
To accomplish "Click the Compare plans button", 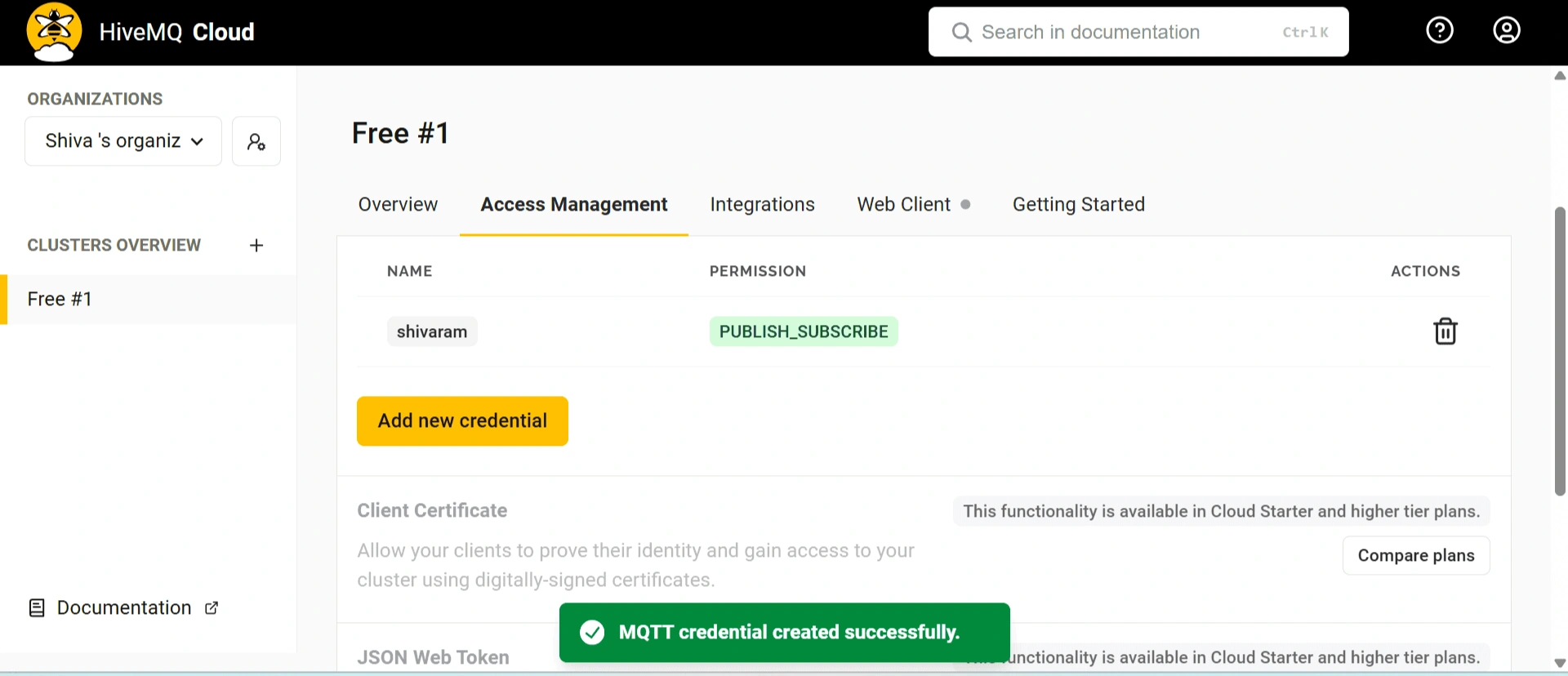I will click(1416, 555).
